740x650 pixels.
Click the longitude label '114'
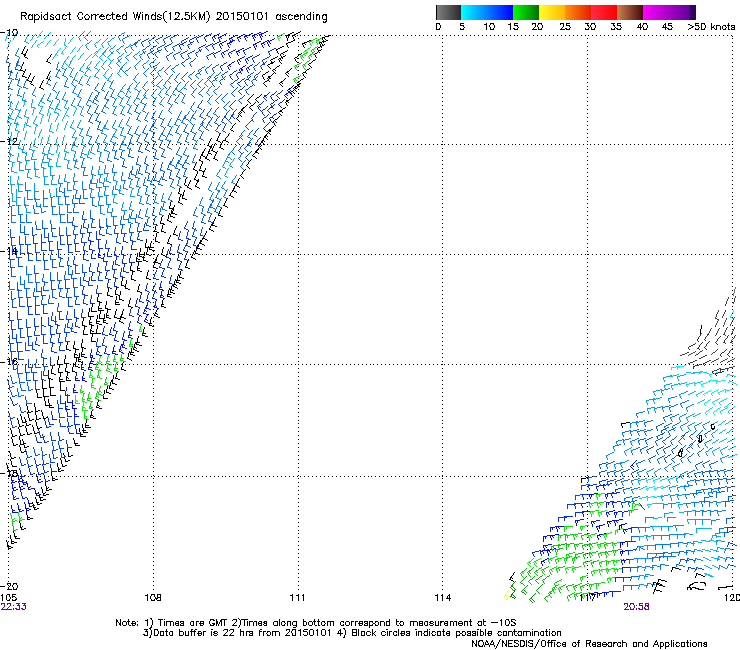click(x=443, y=598)
